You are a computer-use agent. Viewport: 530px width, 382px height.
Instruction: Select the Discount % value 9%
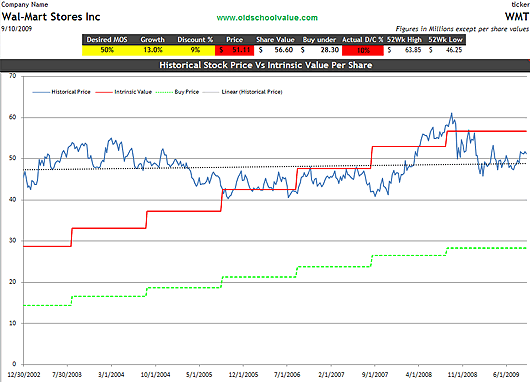pos(195,50)
